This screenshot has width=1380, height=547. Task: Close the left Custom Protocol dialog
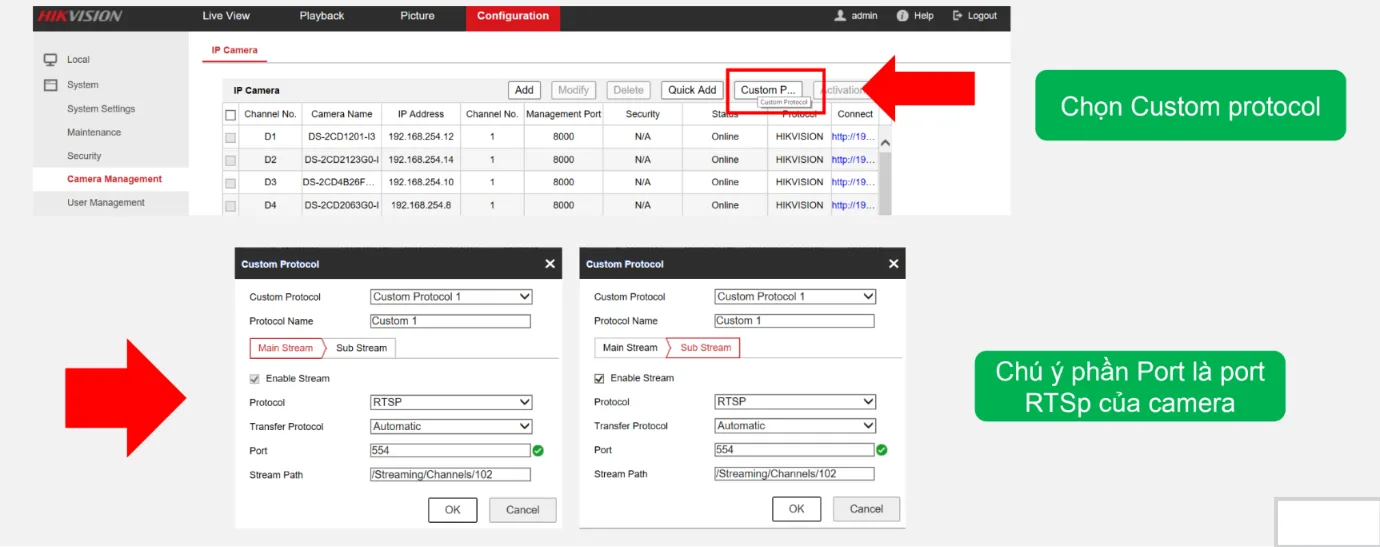pyautogui.click(x=549, y=264)
